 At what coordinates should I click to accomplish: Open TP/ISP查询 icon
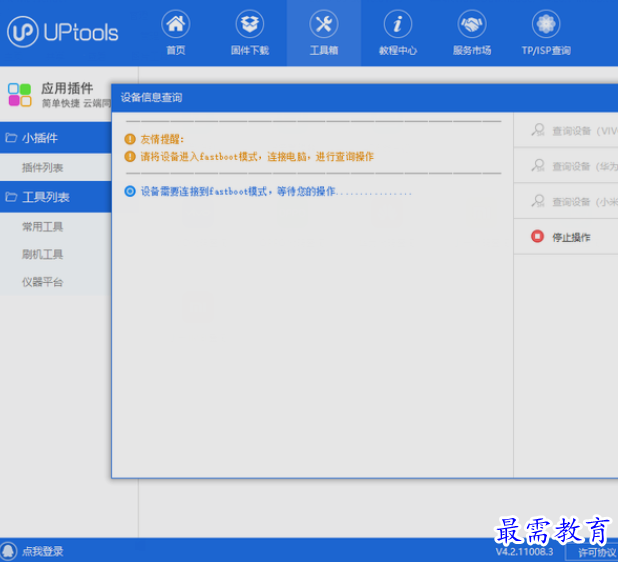[x=546, y=24]
